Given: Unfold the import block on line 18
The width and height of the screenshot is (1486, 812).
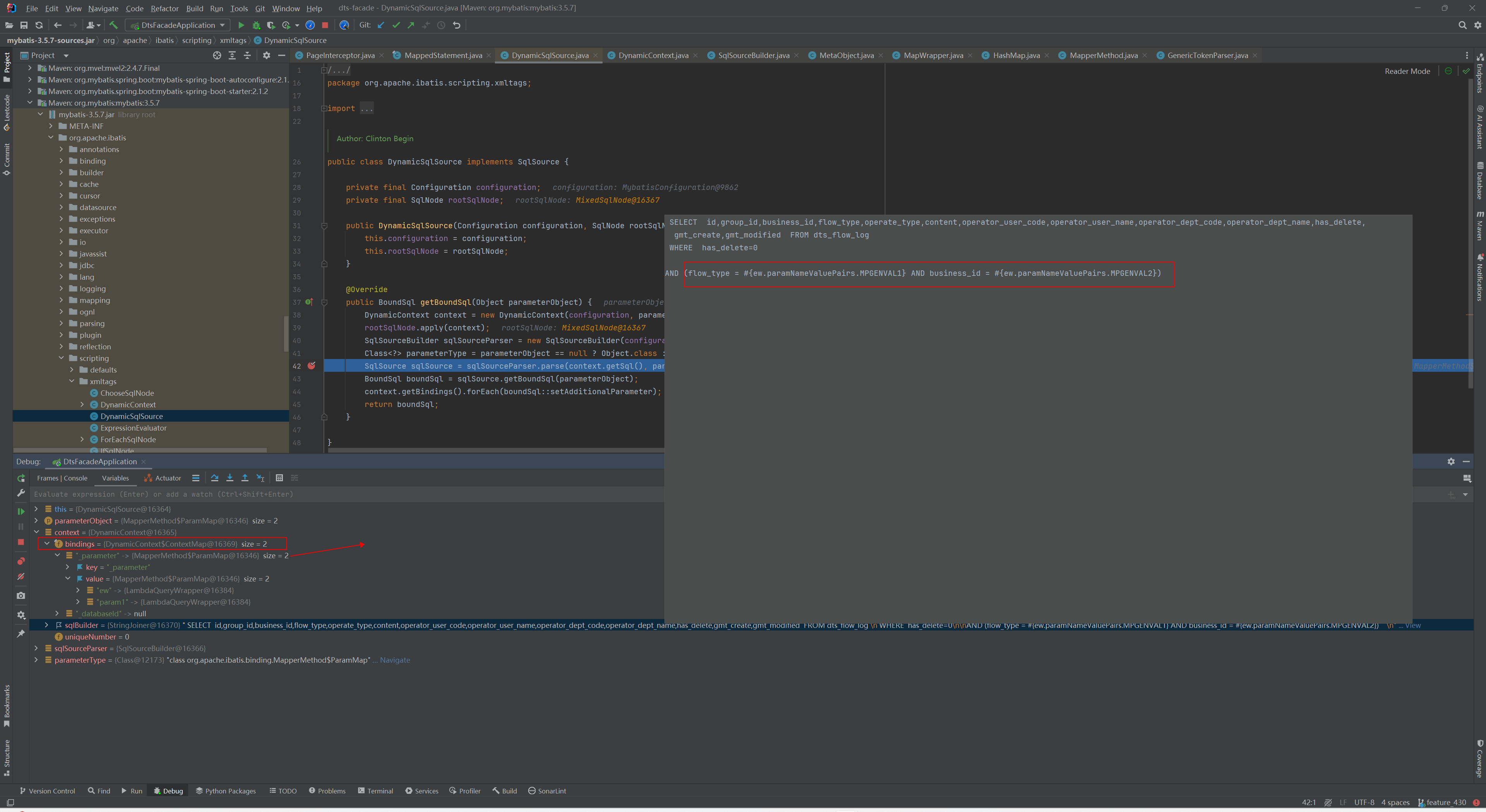Looking at the screenshot, I should (x=324, y=108).
